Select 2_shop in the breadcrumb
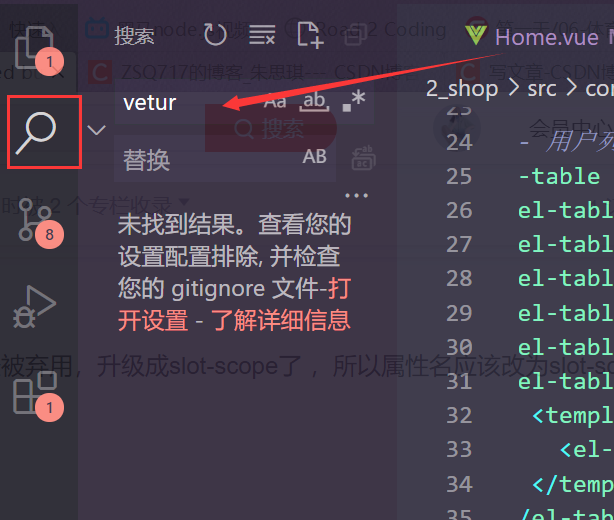 (x=462, y=89)
